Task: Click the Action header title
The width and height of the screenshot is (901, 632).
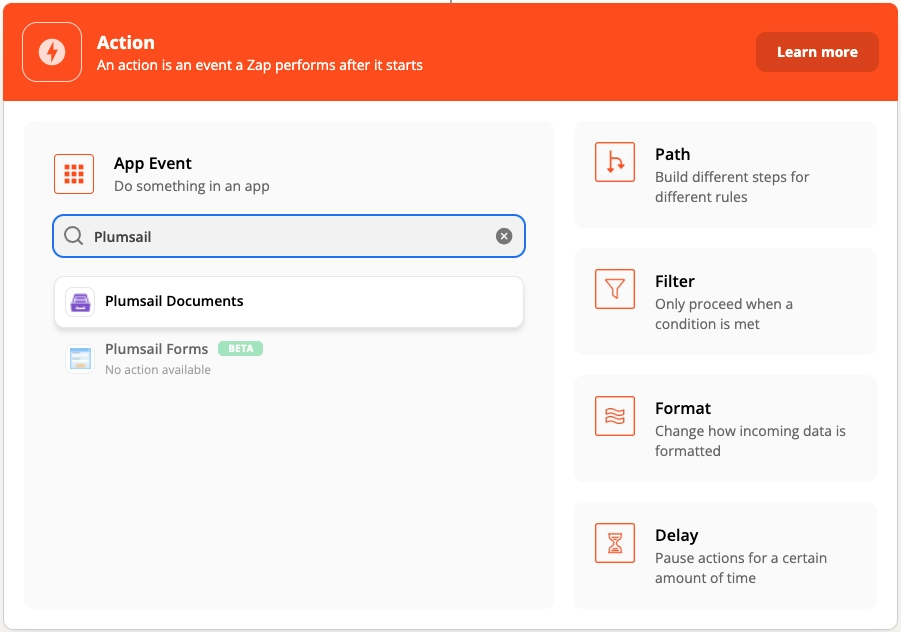Action: click(x=126, y=43)
